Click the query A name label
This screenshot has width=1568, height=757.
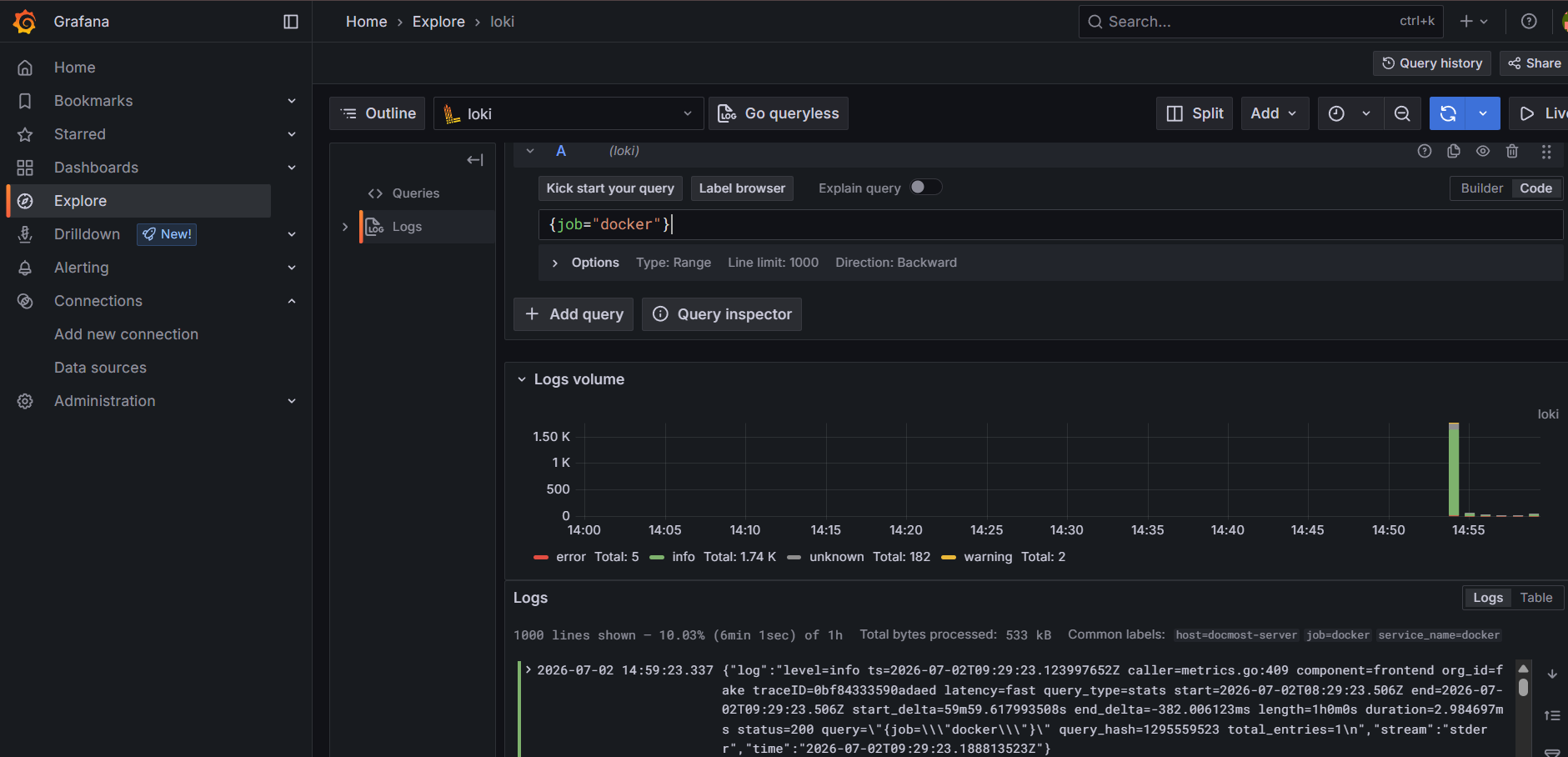click(x=561, y=151)
